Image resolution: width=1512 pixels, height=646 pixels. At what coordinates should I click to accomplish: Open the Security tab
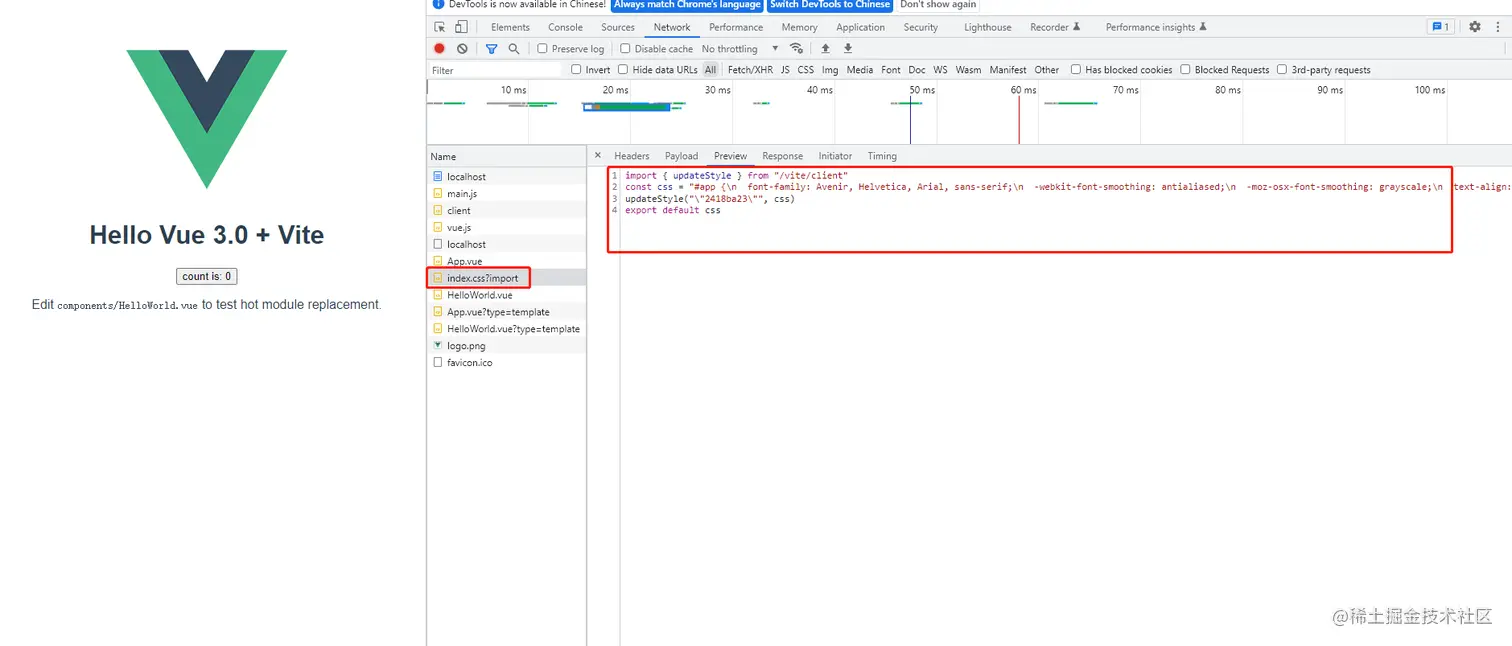tap(921, 27)
